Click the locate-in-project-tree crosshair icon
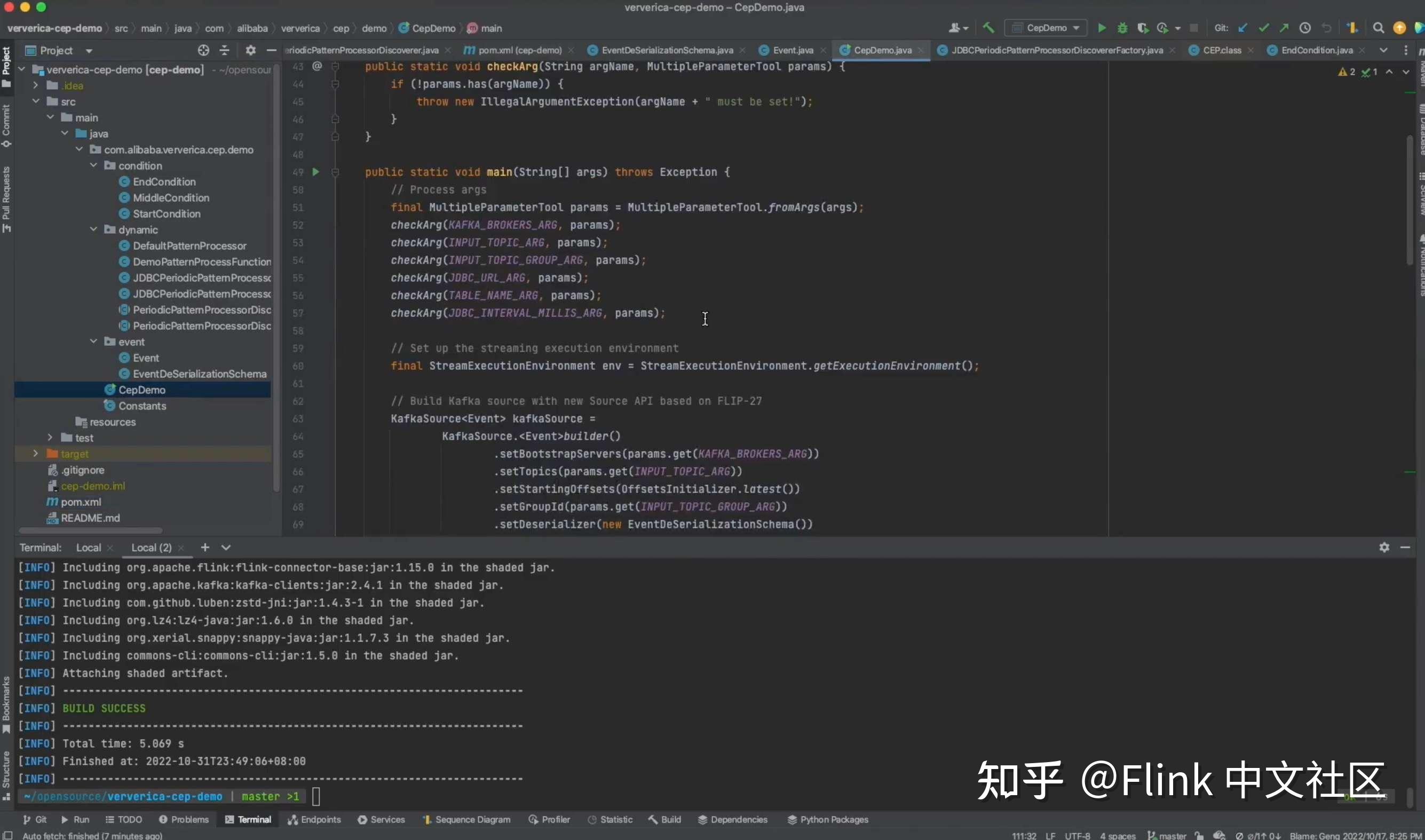This screenshot has height=840, width=1425. (203, 50)
